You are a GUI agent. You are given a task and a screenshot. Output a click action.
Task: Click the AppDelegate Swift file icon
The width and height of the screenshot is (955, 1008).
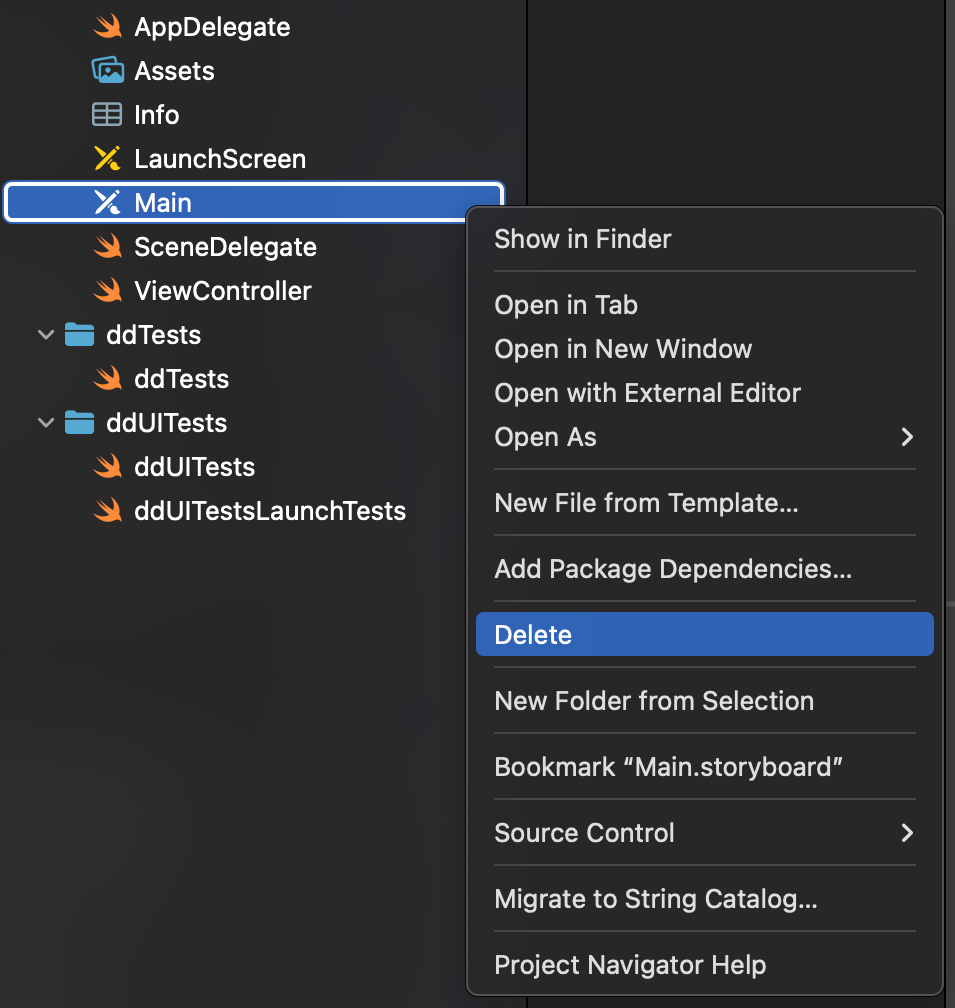107,27
